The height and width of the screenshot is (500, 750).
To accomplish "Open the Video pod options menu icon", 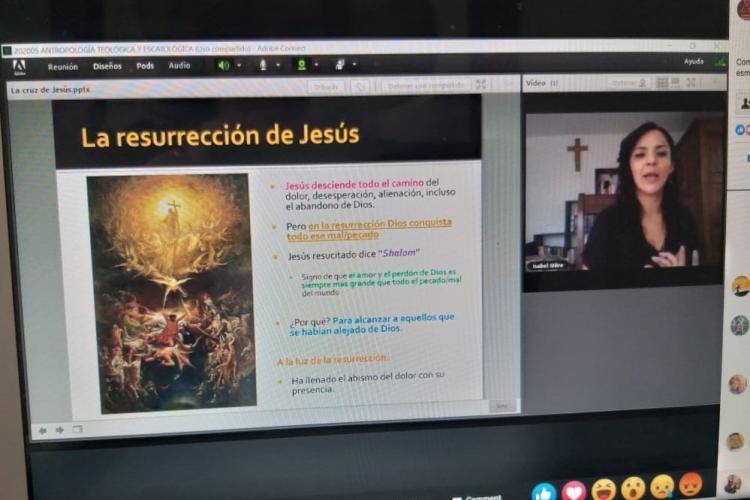I will [x=716, y=82].
